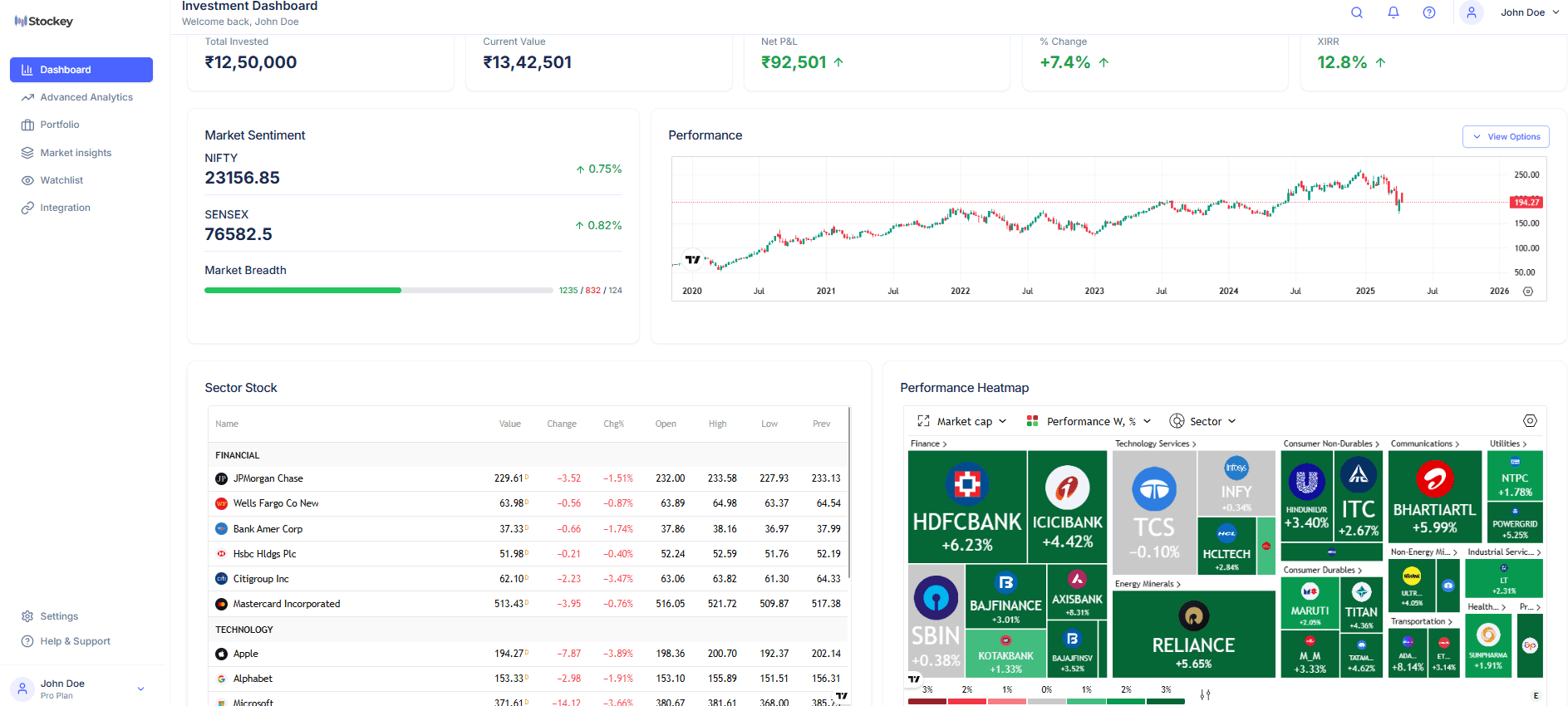Sort by the Value column header
This screenshot has height=706, width=1568.
(x=510, y=424)
